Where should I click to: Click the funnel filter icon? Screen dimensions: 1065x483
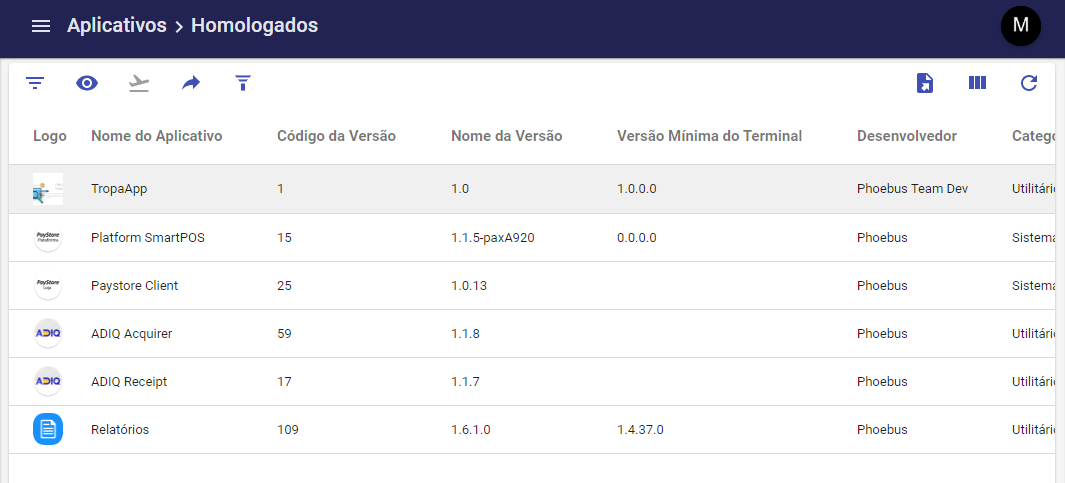coord(242,84)
